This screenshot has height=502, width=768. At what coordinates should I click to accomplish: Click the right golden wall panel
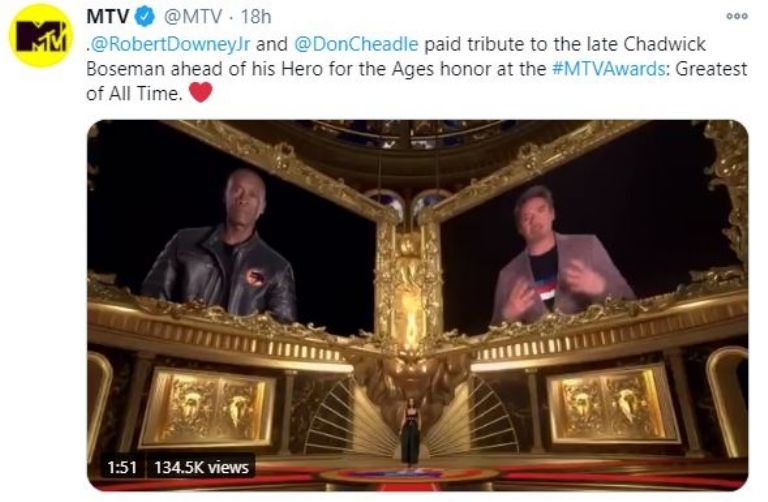(612, 404)
